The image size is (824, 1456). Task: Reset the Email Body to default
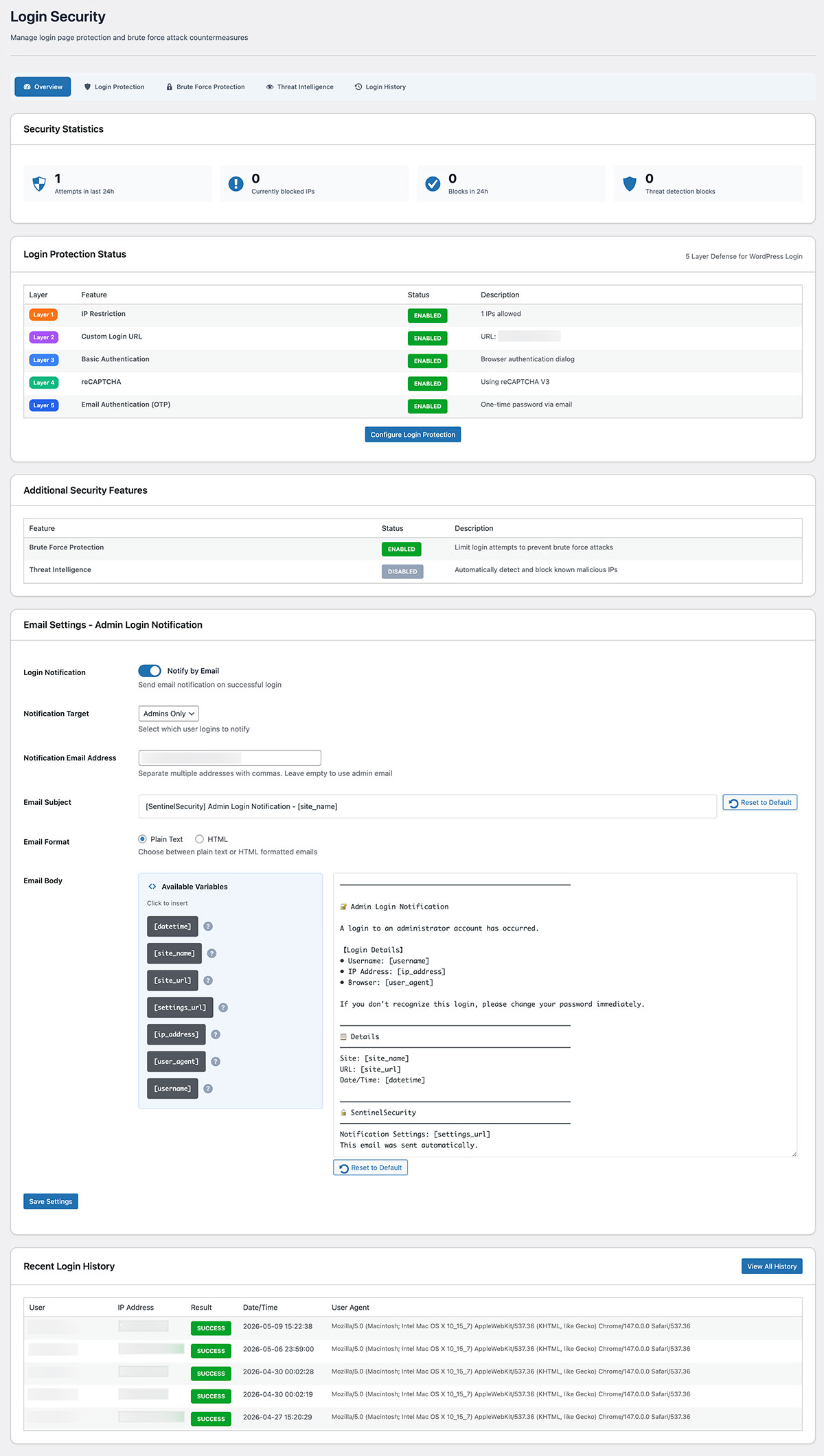(x=371, y=1168)
